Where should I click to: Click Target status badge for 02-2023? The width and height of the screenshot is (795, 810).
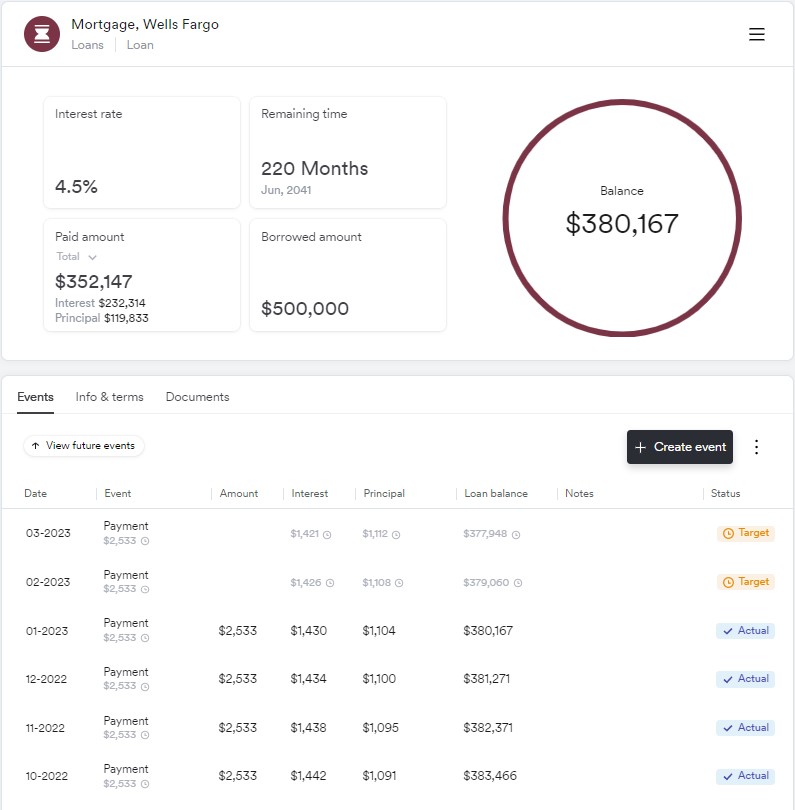coord(745,582)
